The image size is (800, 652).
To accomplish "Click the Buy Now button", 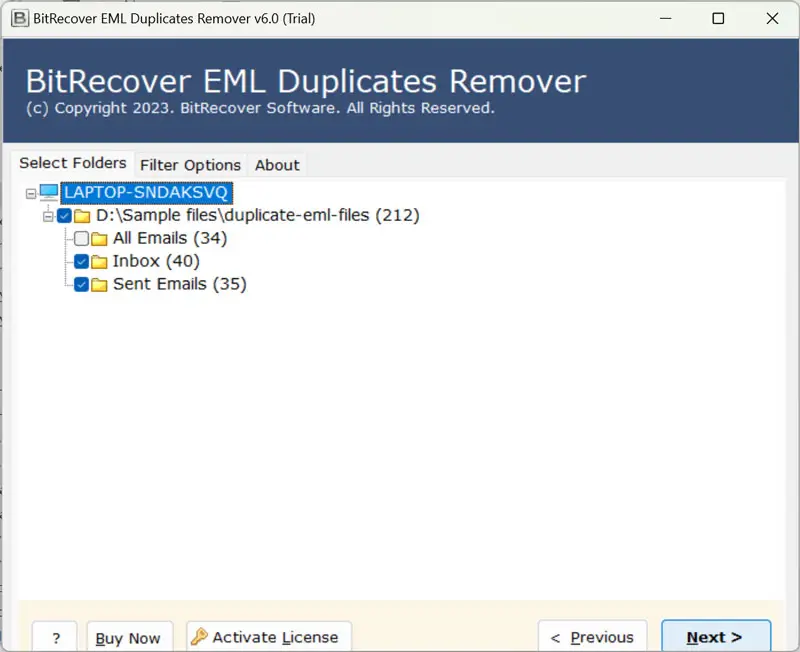I will [x=129, y=637].
